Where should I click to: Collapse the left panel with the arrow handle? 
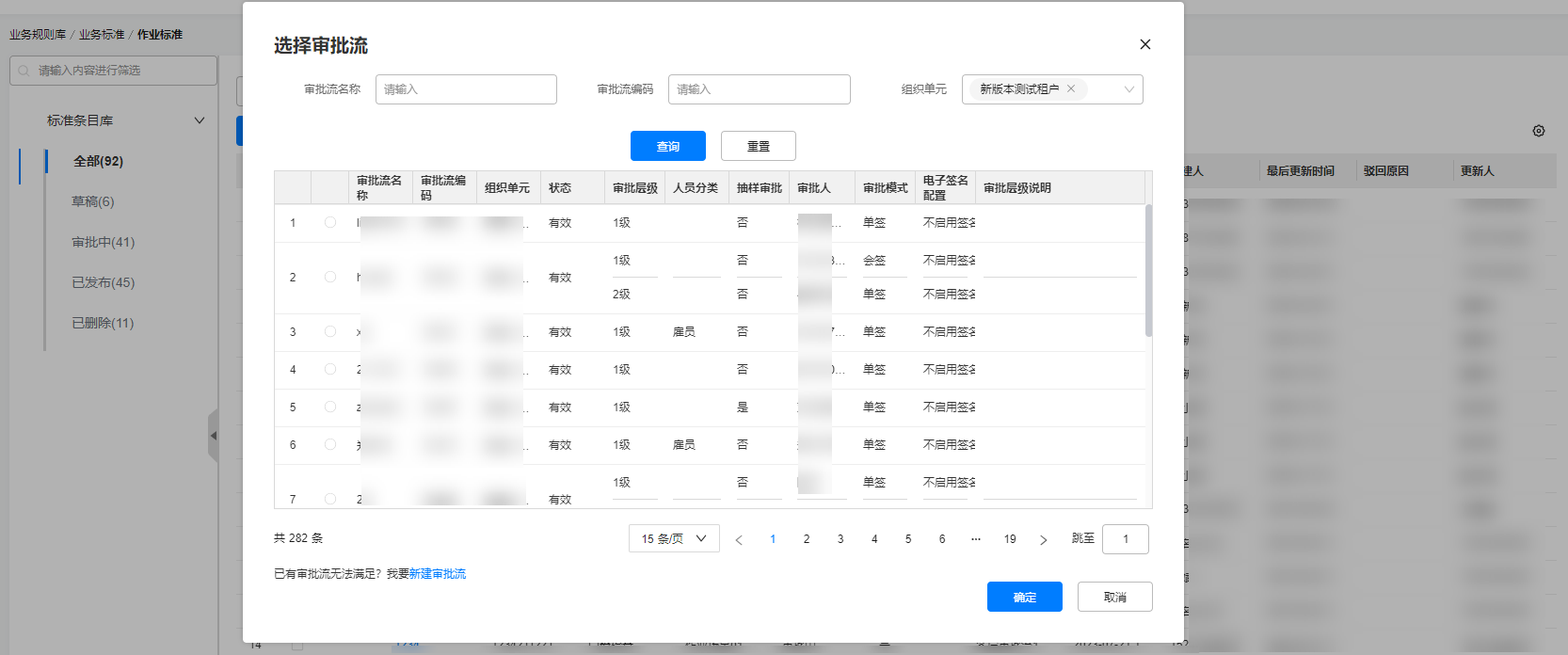pyautogui.click(x=214, y=436)
